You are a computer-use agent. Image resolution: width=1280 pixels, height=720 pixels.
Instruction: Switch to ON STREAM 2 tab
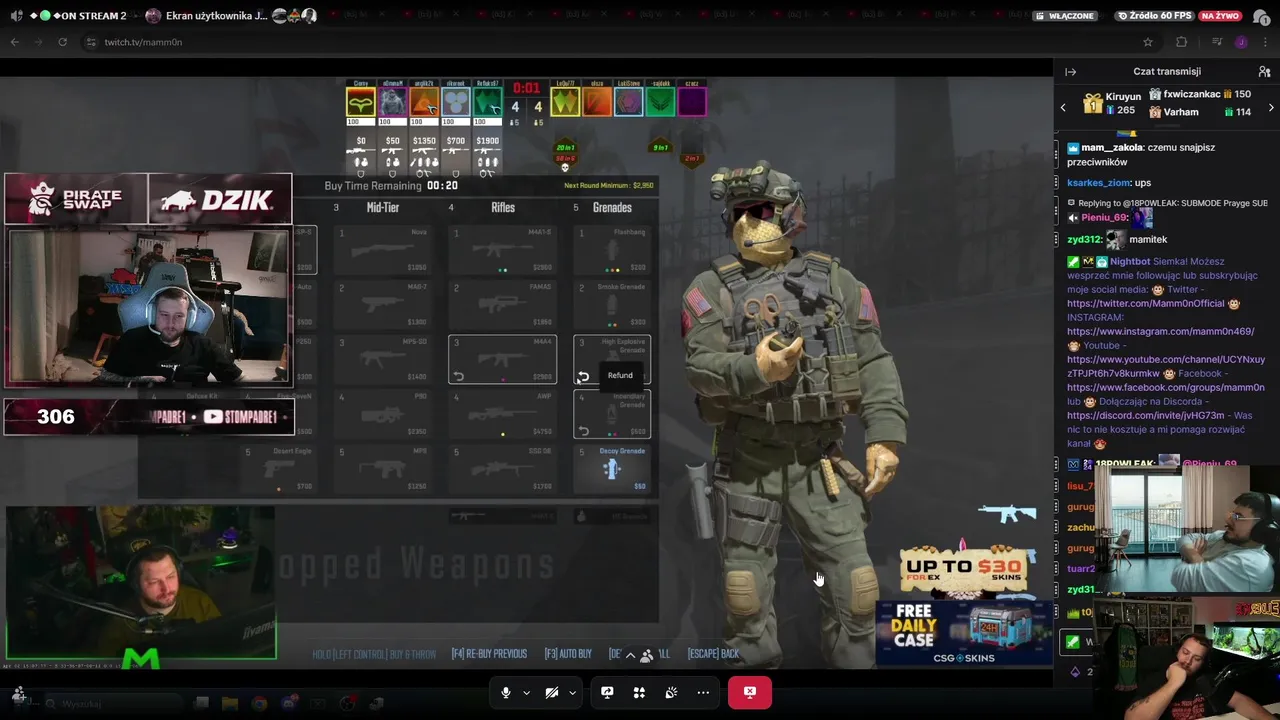click(72, 15)
